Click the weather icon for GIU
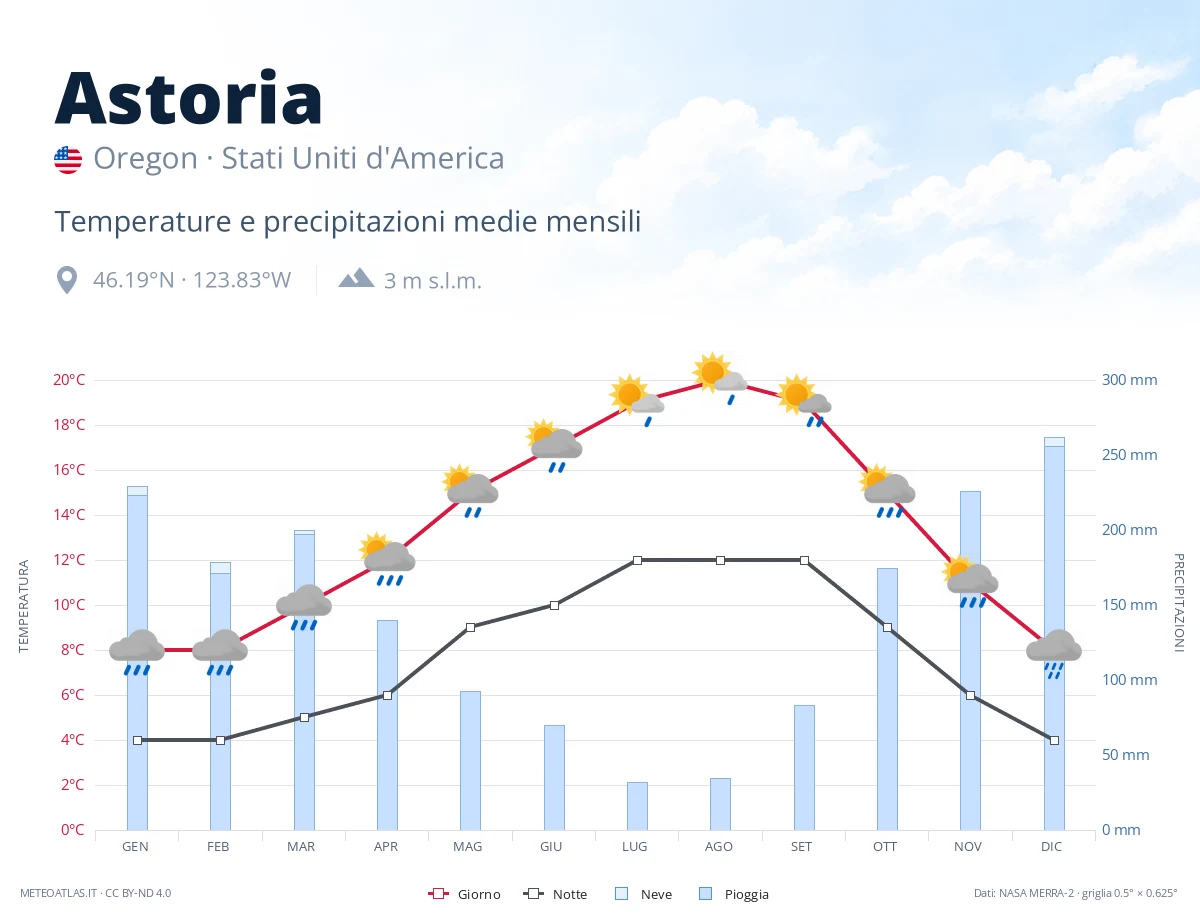Screen dimensions: 1200x920 [x=554, y=446]
